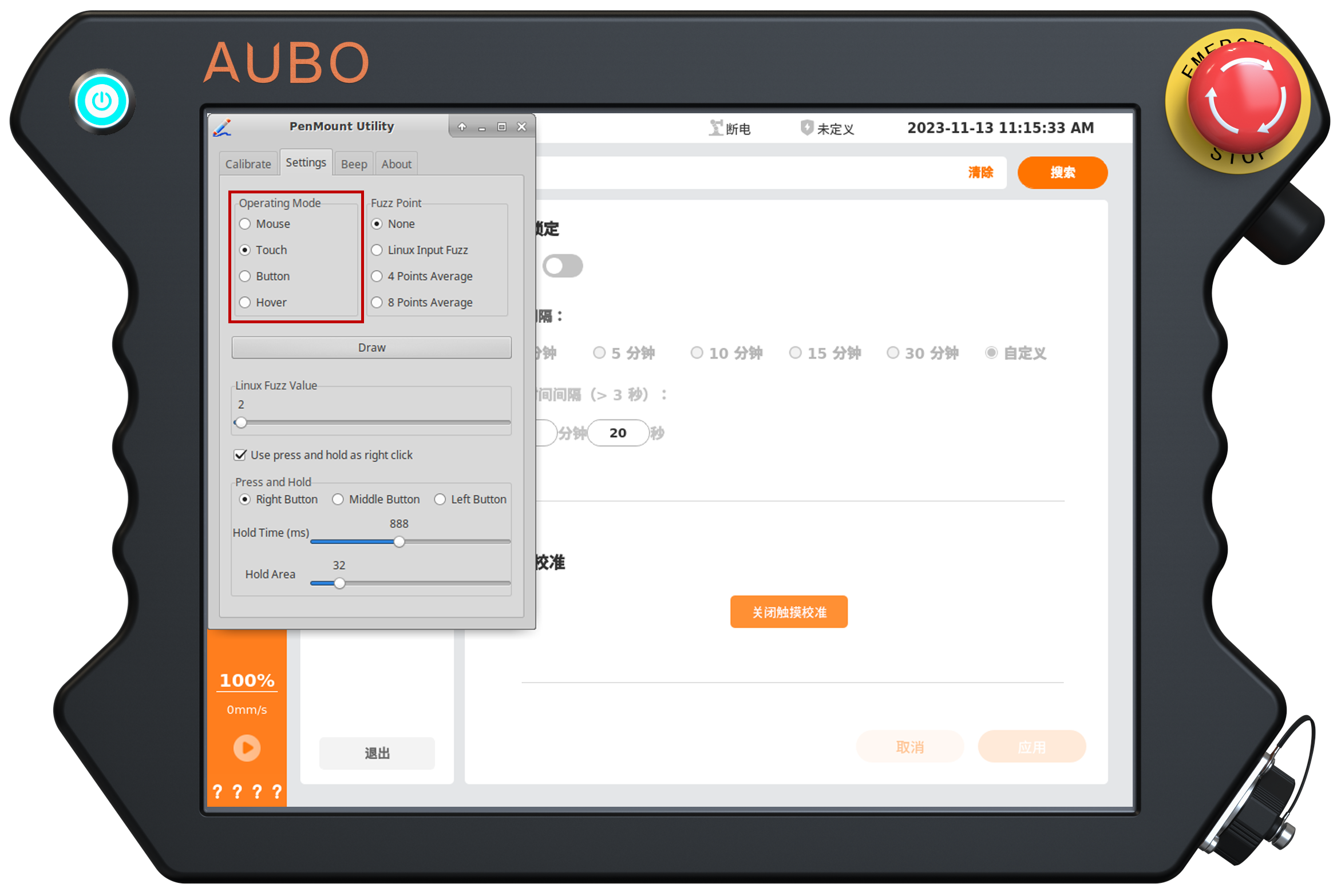1341x896 pixels.
Task: Click the 退出 exit button
Action: (377, 754)
